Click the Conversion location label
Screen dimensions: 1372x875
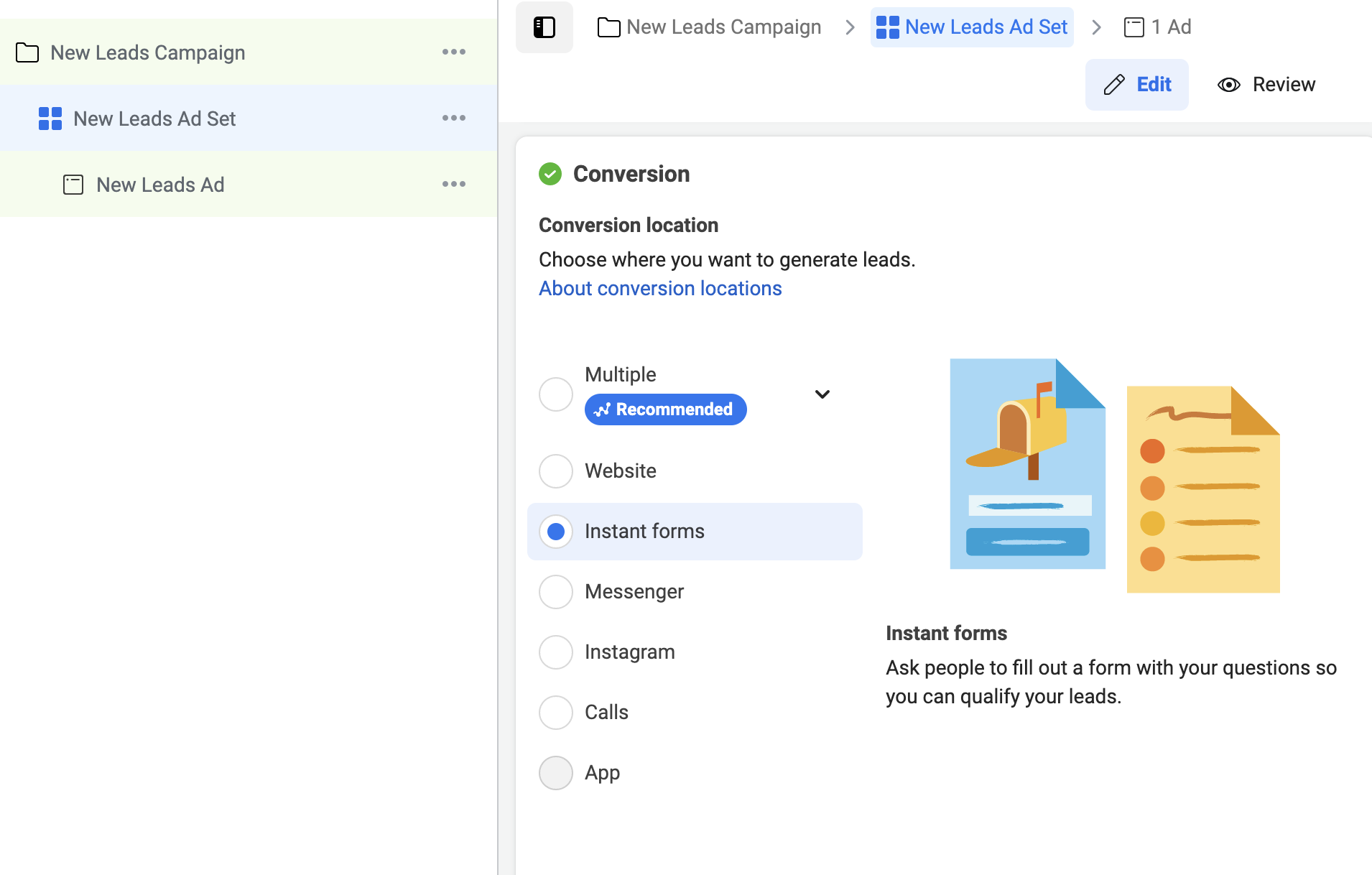pos(629,226)
